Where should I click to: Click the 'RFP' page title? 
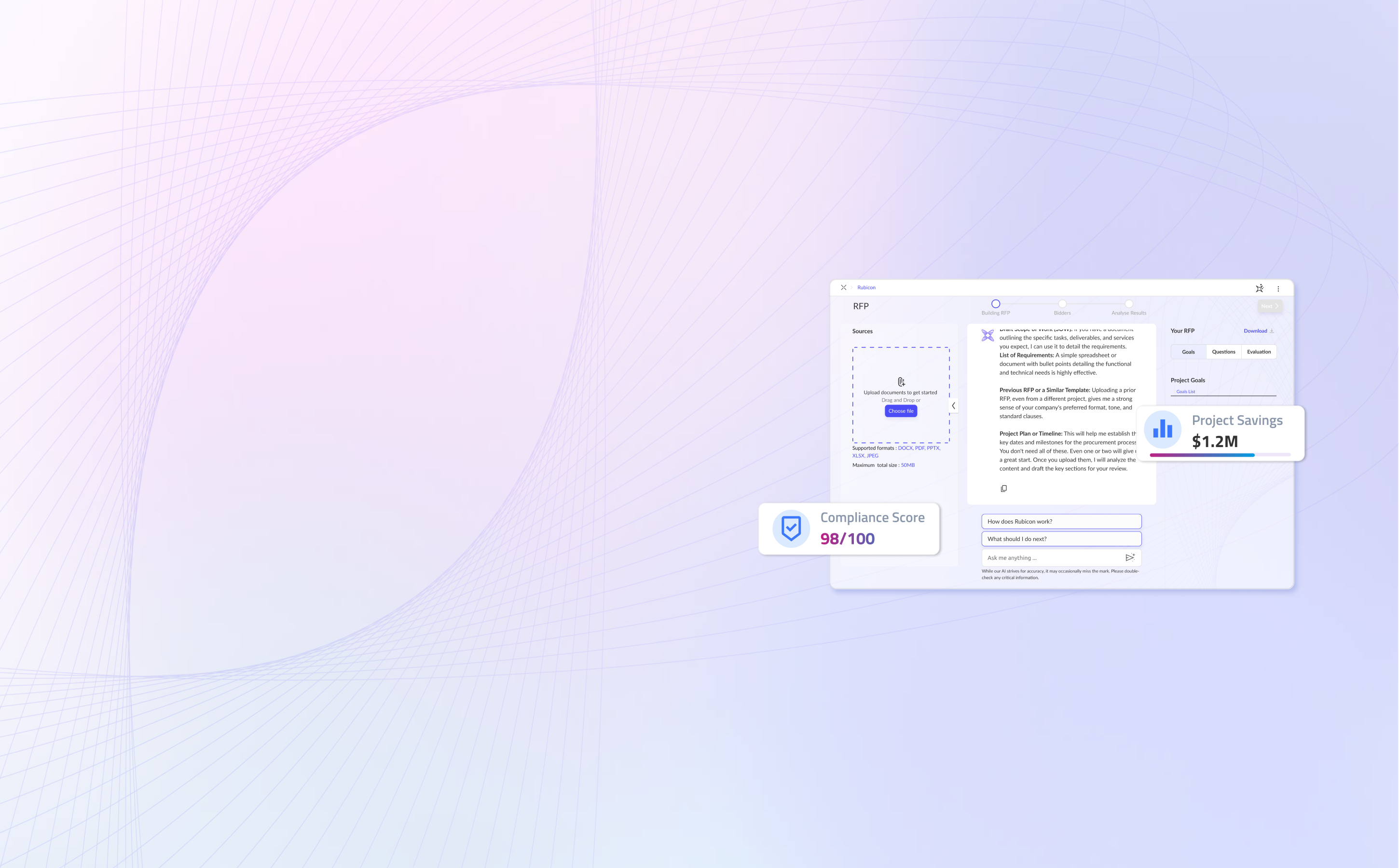(x=861, y=307)
